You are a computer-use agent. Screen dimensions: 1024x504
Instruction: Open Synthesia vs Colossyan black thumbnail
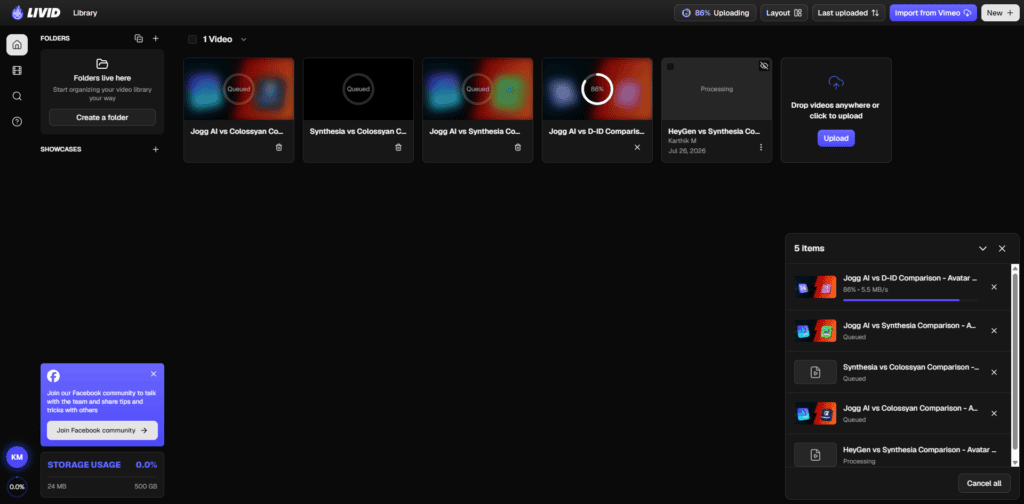click(358, 89)
